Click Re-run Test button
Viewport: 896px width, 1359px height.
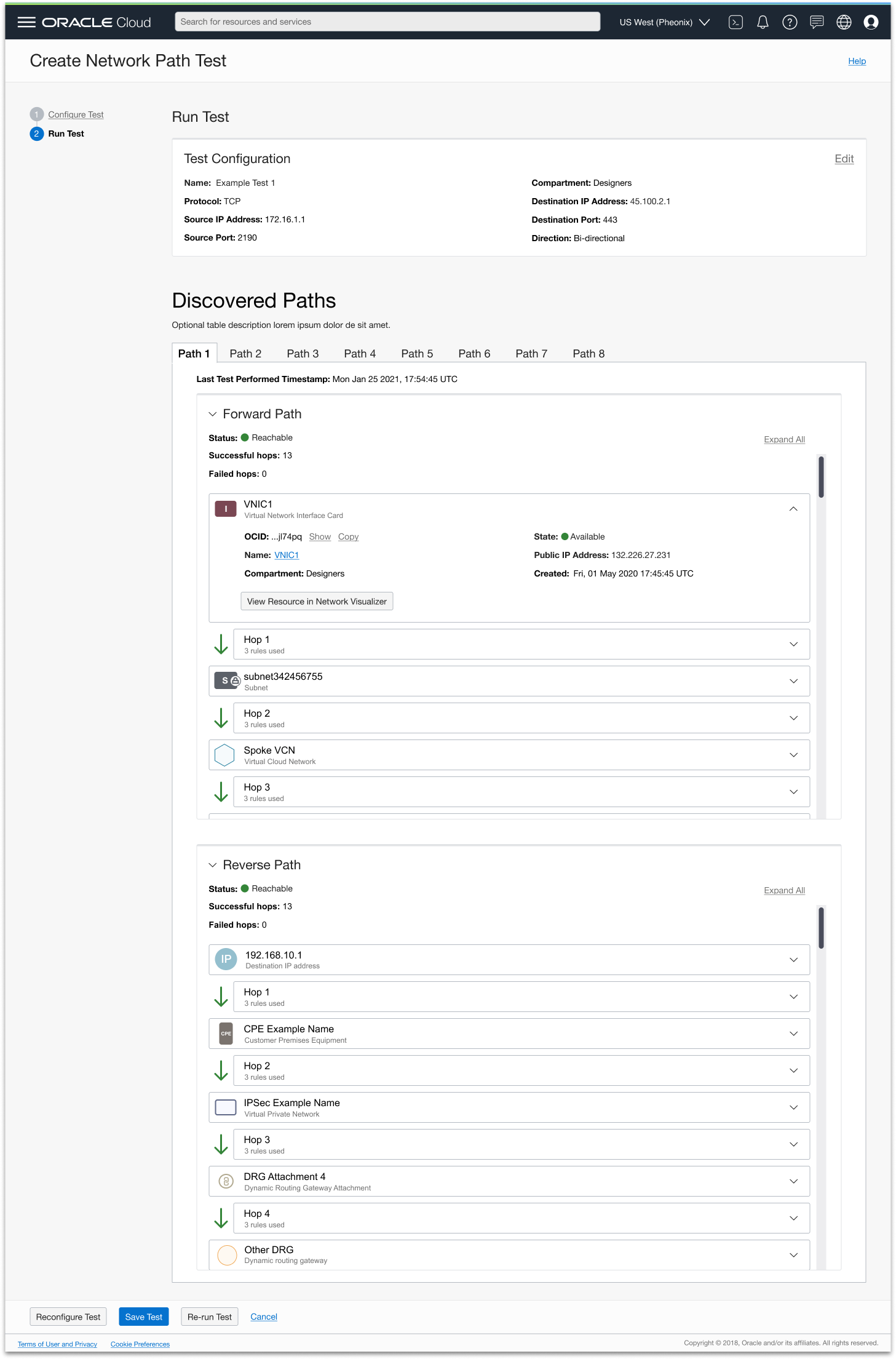click(x=210, y=1317)
